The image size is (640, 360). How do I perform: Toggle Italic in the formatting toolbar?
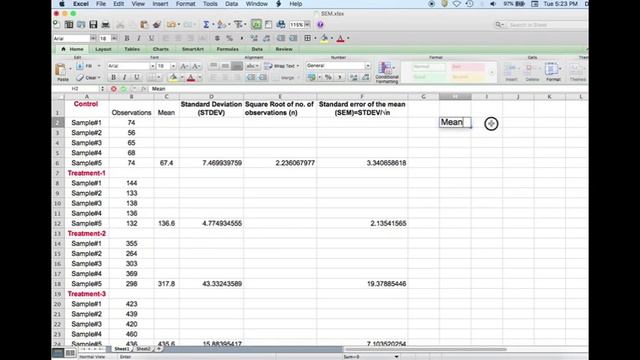pyautogui.click(x=138, y=38)
